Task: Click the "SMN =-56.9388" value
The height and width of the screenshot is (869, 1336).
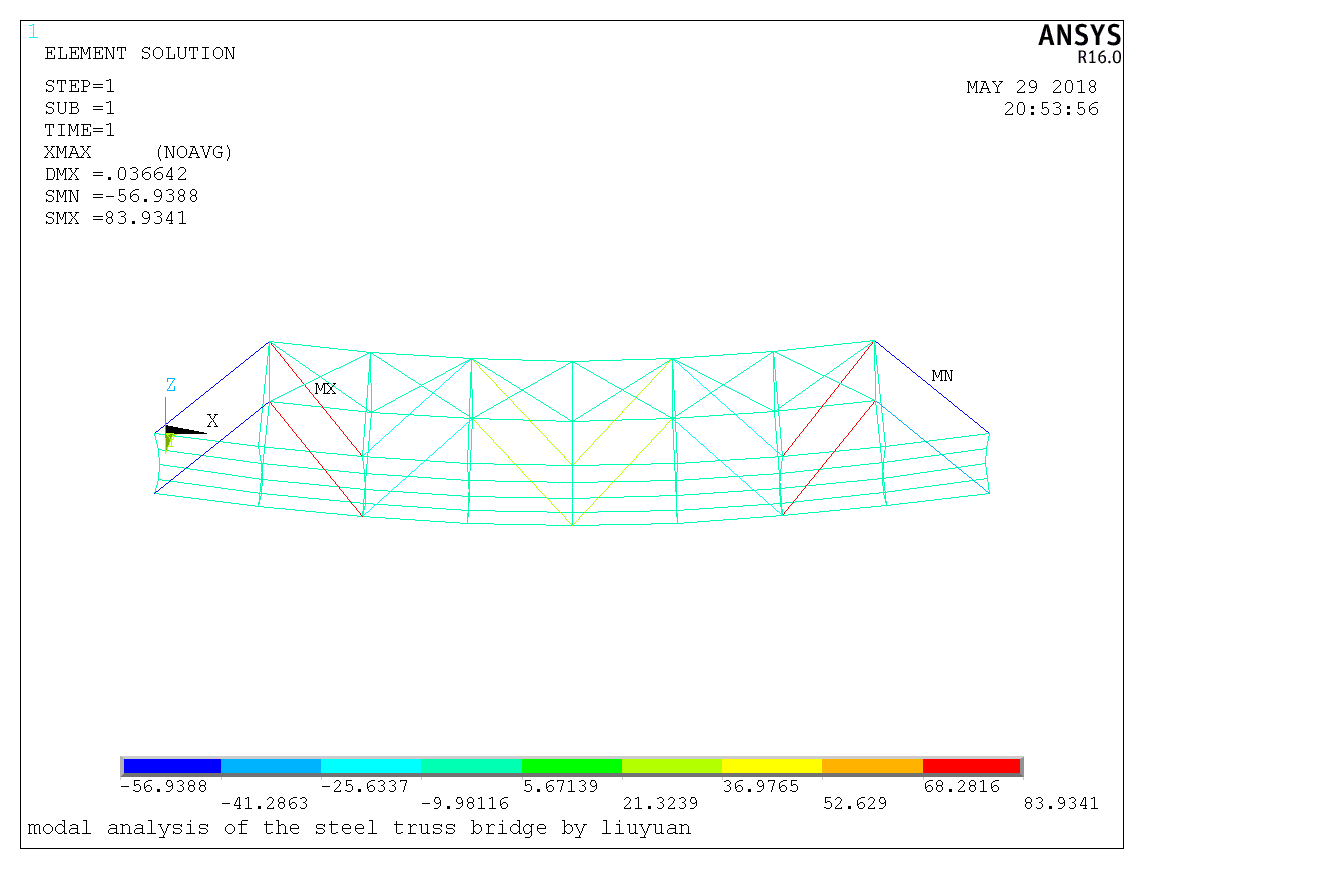Action: coord(122,196)
